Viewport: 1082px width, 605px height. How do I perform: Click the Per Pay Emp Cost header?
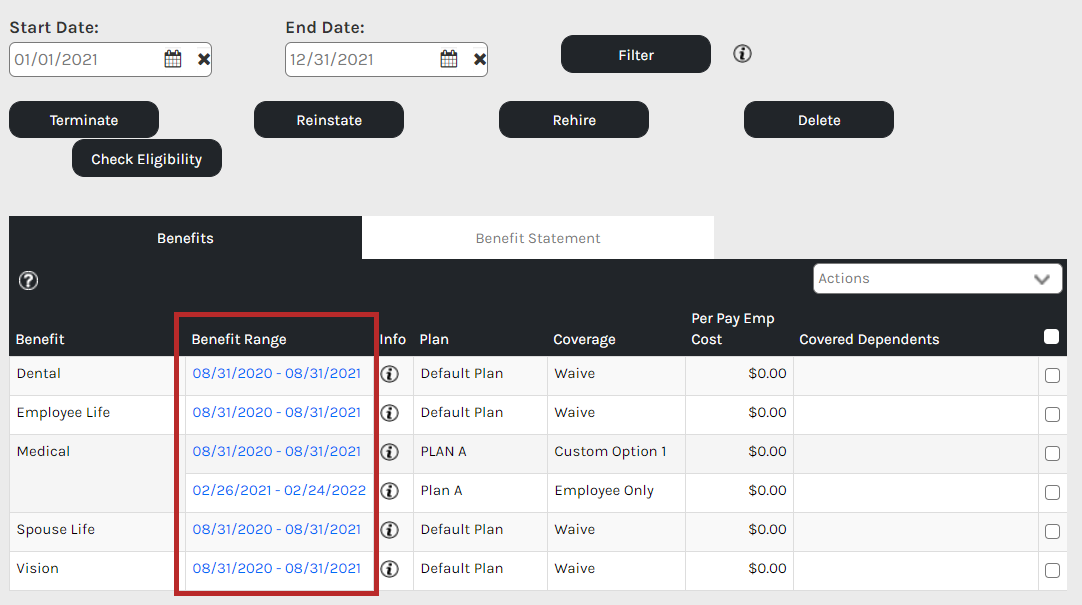click(x=733, y=329)
